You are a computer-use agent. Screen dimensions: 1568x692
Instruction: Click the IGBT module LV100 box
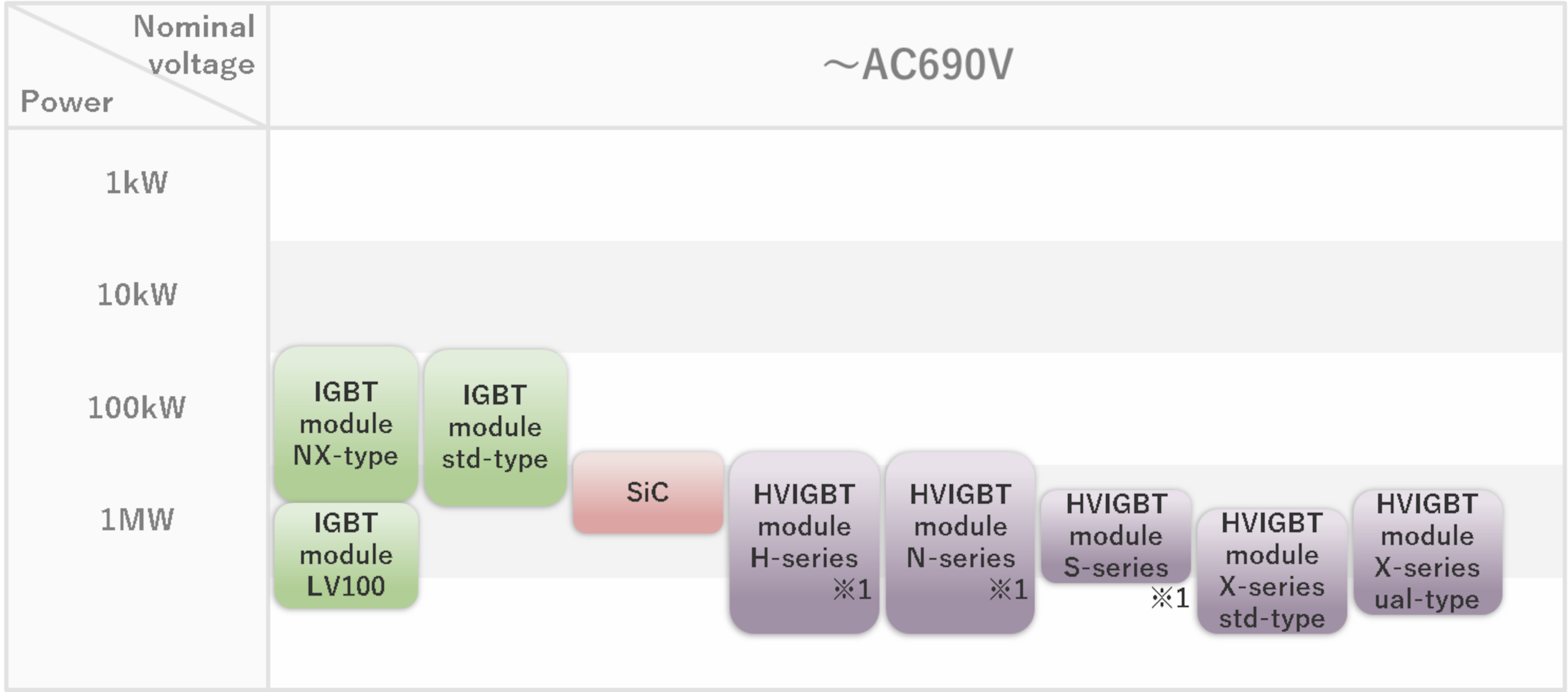tap(346, 555)
